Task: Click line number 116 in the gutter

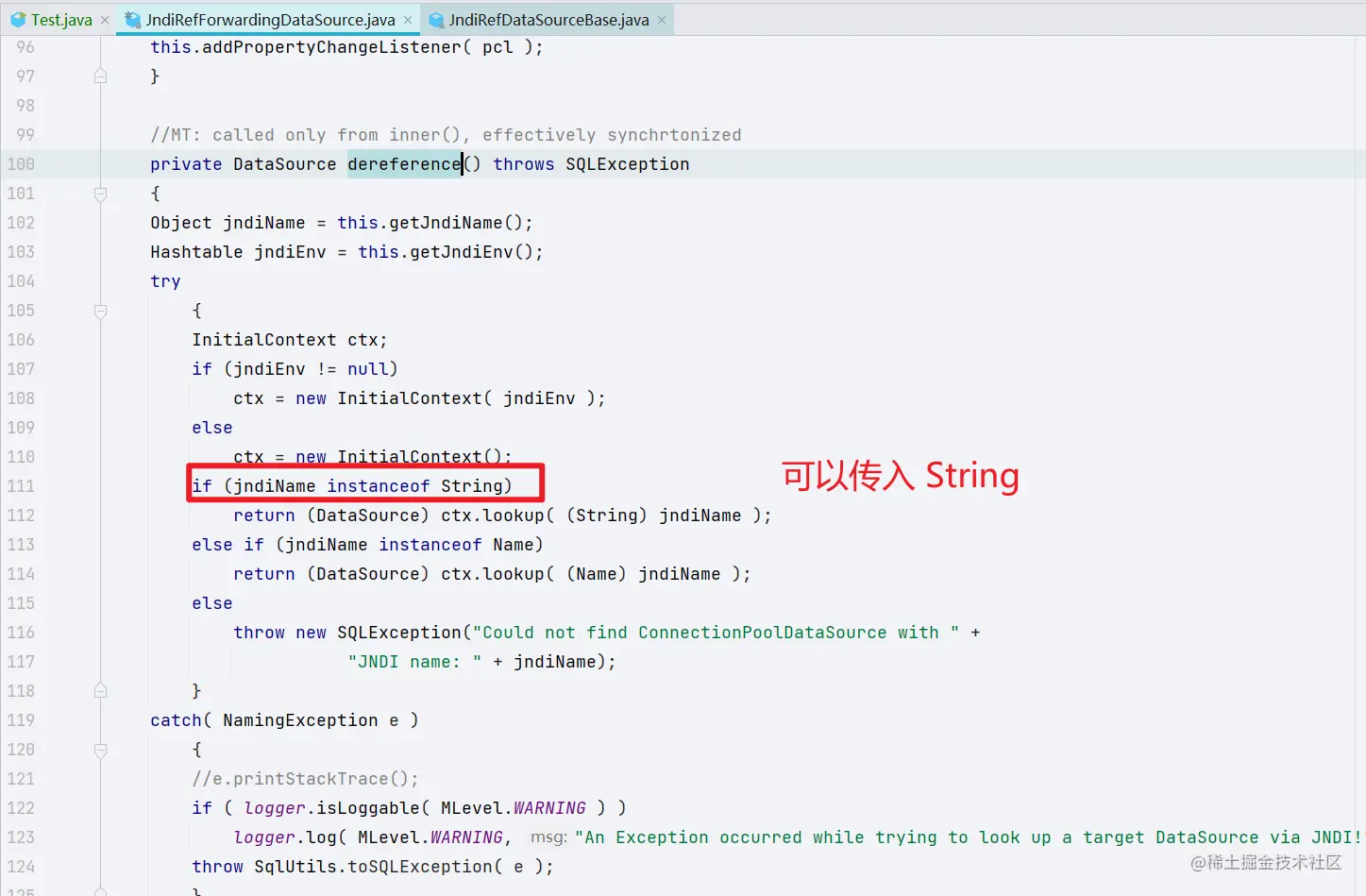Action: 21,633
